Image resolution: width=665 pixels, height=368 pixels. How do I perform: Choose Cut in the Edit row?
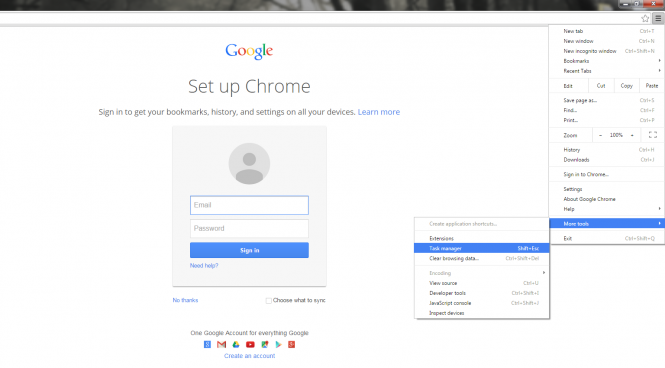click(x=601, y=86)
